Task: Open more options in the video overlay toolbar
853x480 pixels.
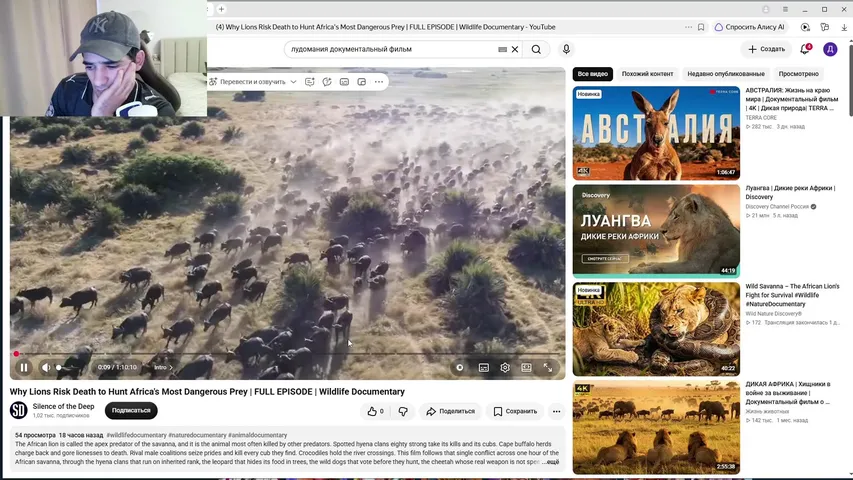Action: click(x=379, y=82)
